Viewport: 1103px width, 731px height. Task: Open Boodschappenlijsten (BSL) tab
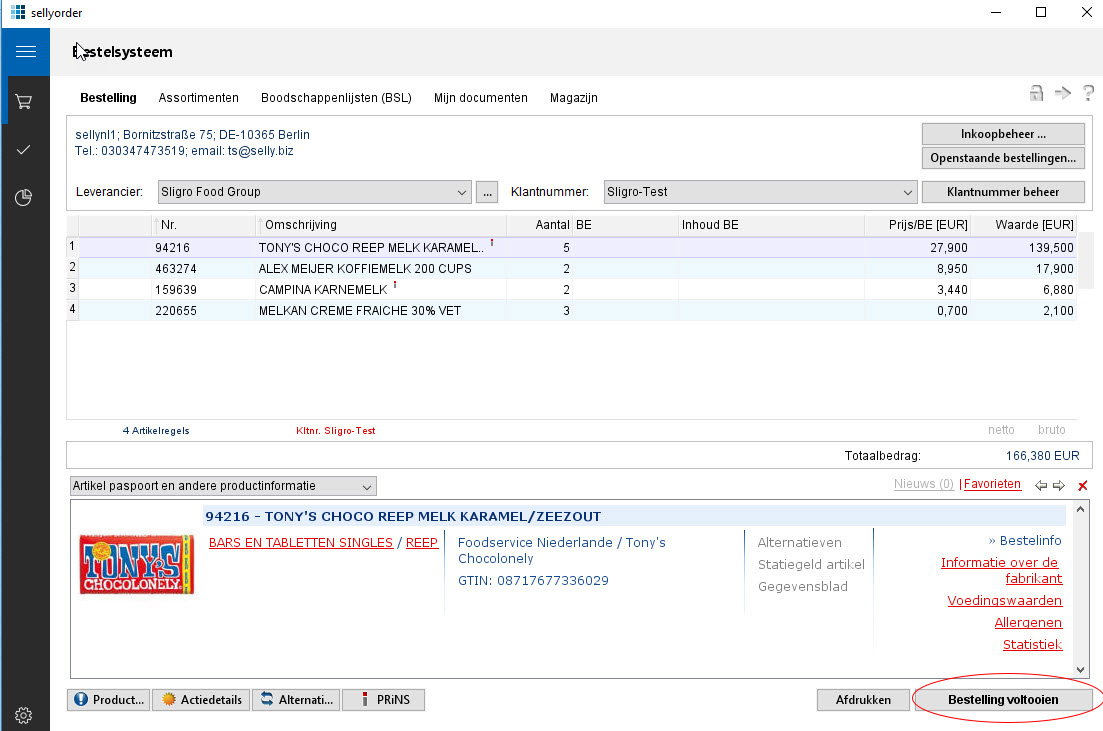pos(336,98)
